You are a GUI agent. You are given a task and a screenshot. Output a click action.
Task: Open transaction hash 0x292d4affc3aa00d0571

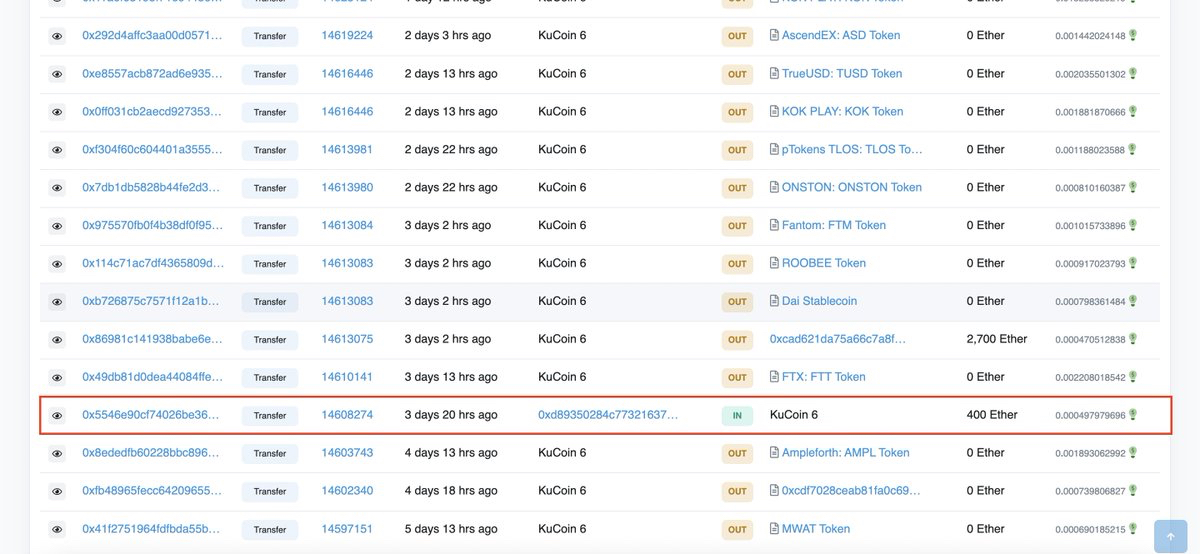153,35
